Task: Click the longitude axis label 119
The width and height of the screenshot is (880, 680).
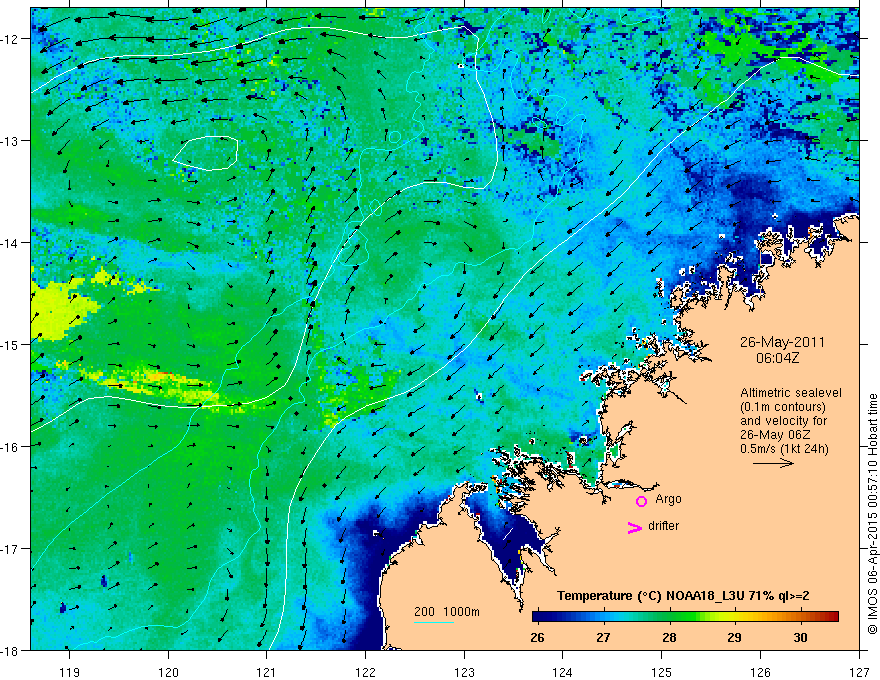Action: (x=69, y=672)
